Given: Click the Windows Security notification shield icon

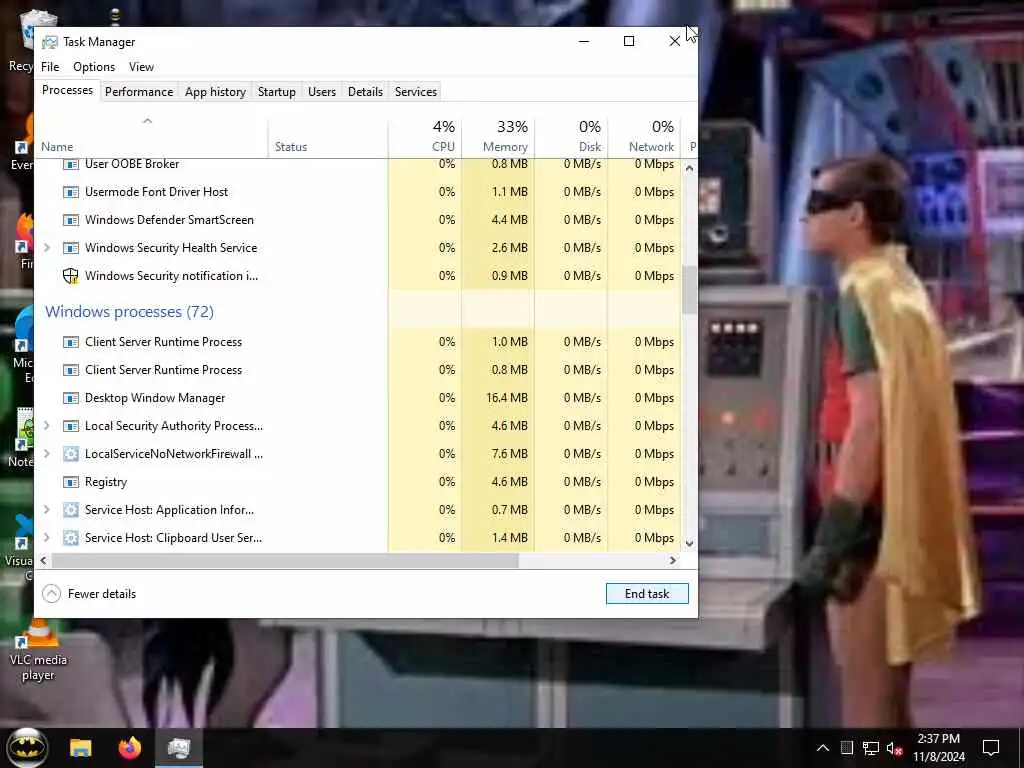Looking at the screenshot, I should coord(71,276).
